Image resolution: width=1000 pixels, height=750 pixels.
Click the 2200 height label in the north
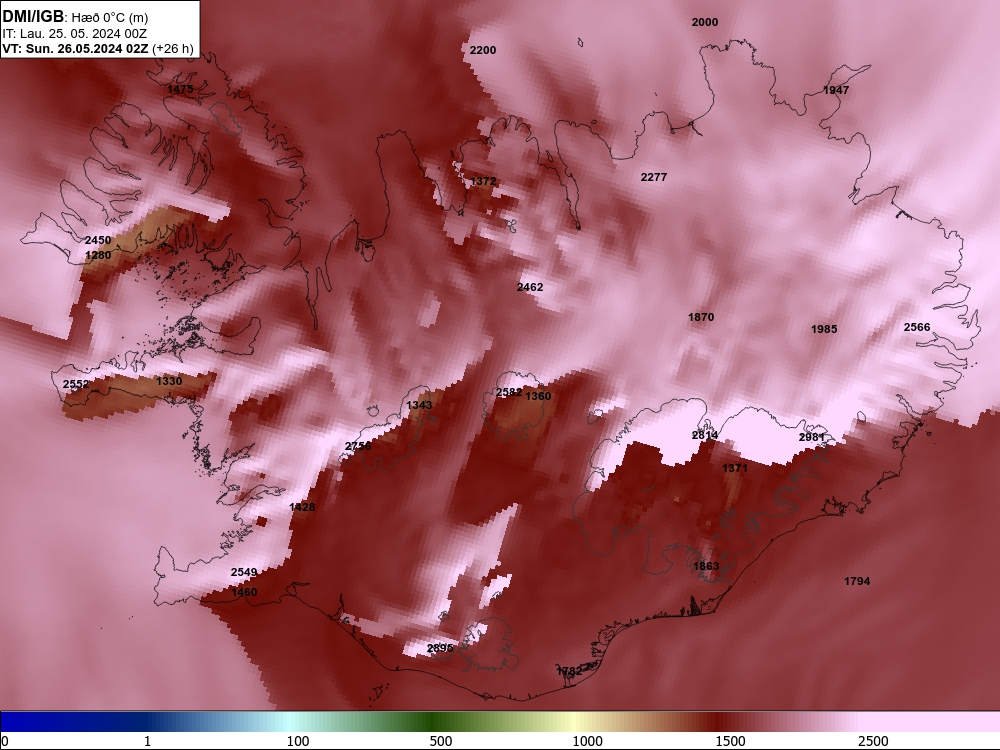[483, 50]
